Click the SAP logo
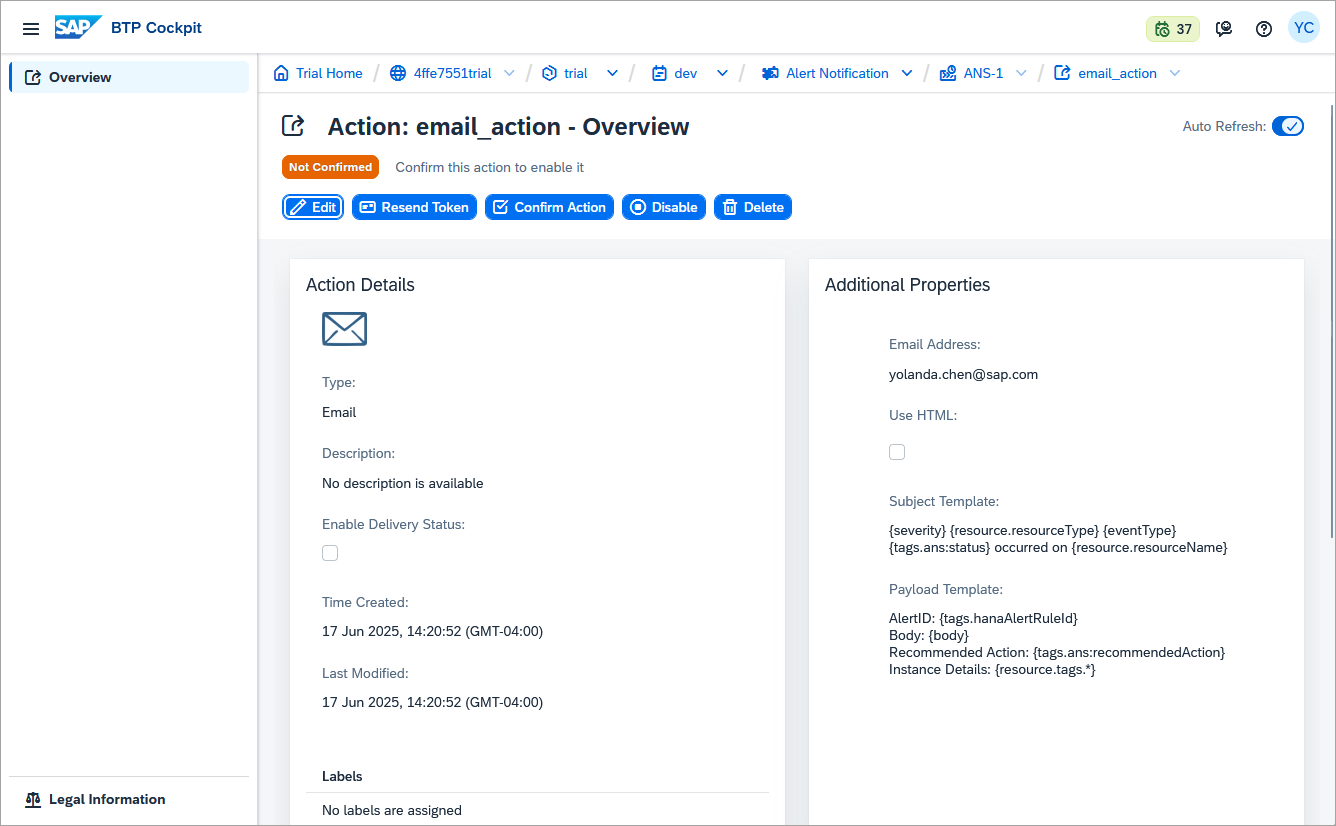Image resolution: width=1336 pixels, height=826 pixels. (x=78, y=28)
